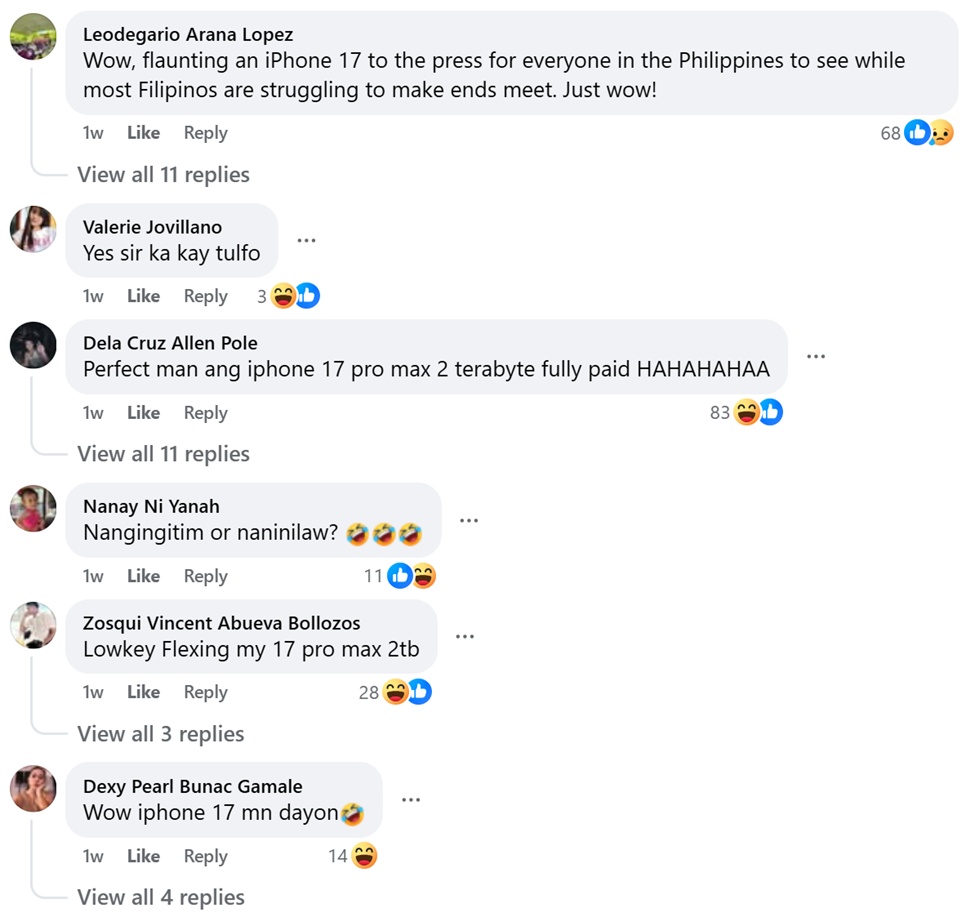Viewport: 975px width, 917px height.
Task: Open options menu for Nanay Ni Yanah comment
Action: click(x=469, y=520)
